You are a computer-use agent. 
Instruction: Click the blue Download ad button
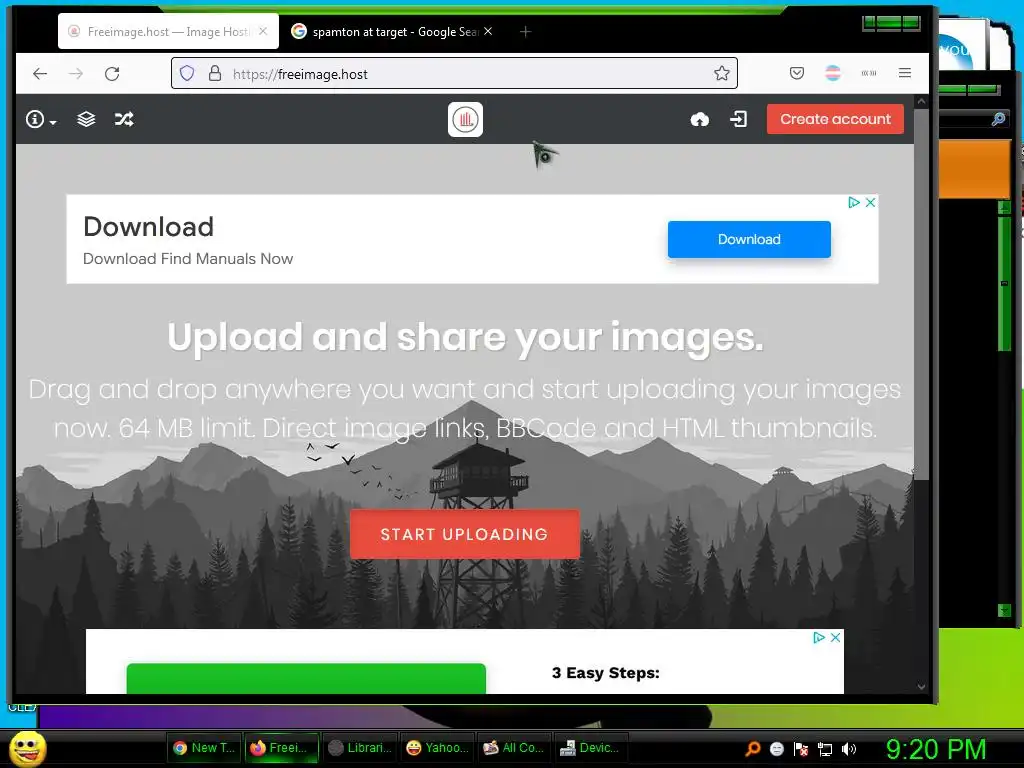pos(749,239)
